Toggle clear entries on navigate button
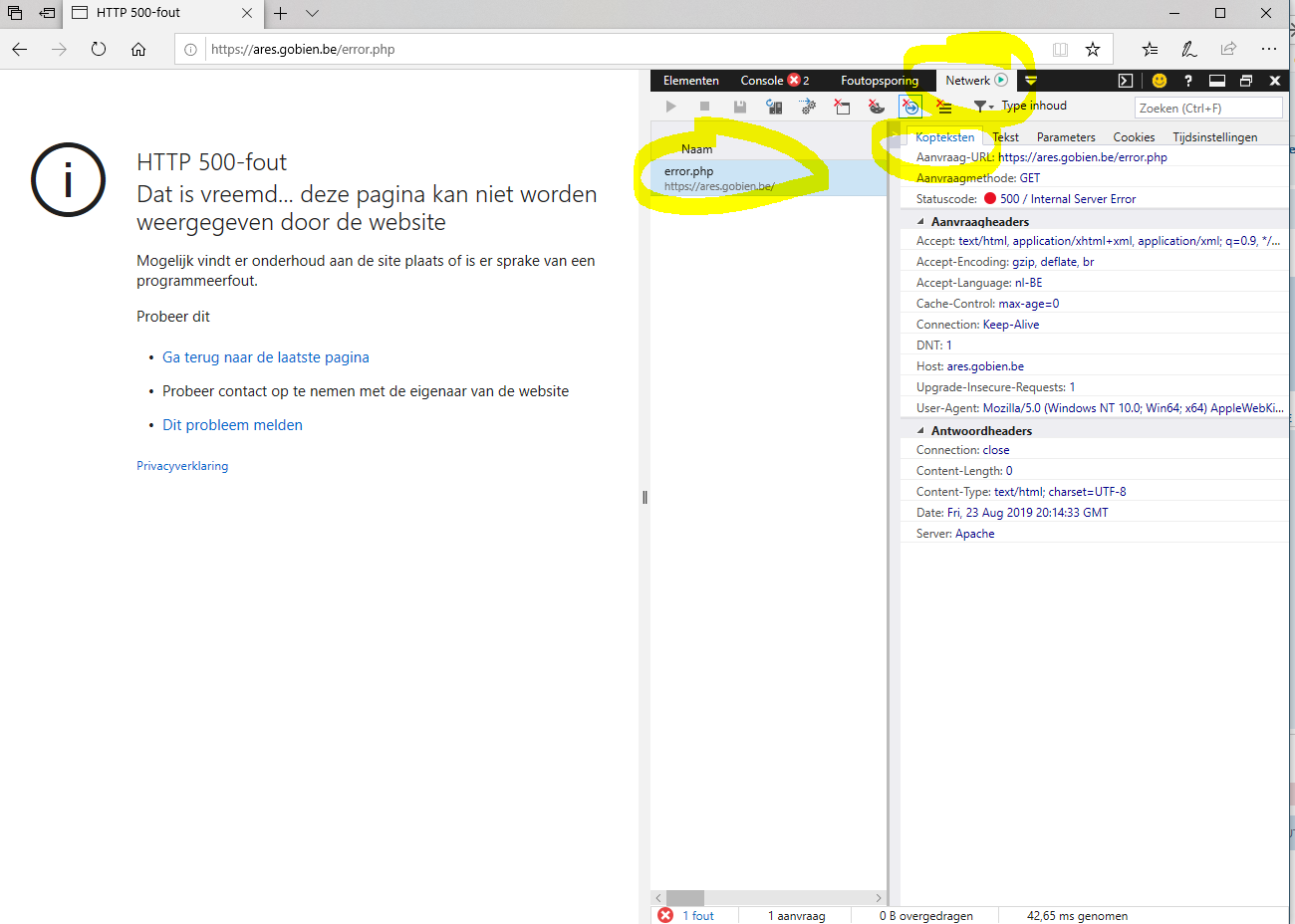 click(910, 107)
